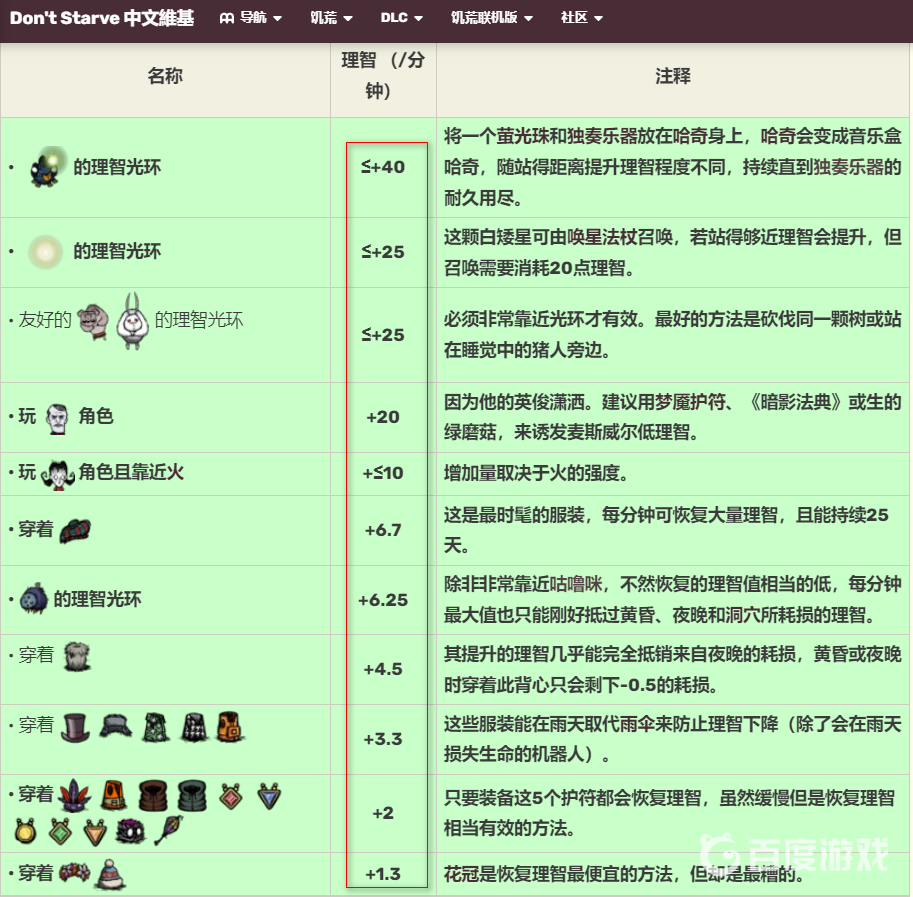Image resolution: width=913 pixels, height=897 pixels.
Task: Click the 理智 (/分钟) column header
Action: point(383,76)
